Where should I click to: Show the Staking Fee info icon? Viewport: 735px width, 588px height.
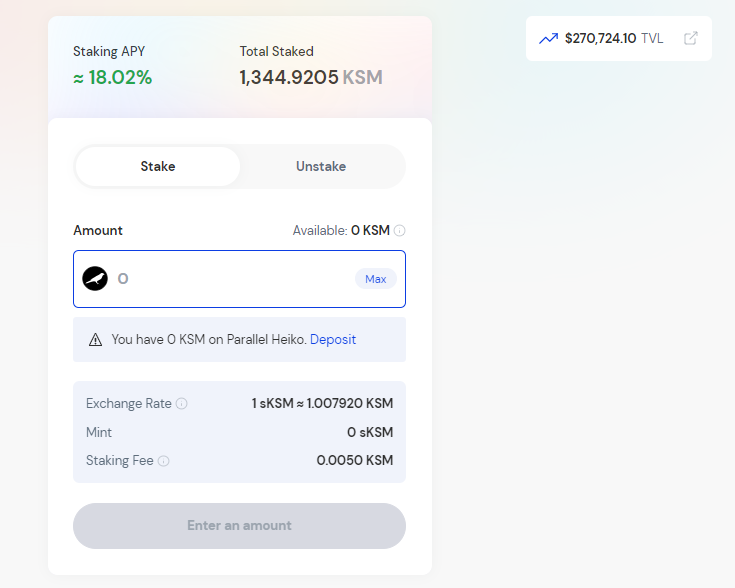pyautogui.click(x=164, y=461)
